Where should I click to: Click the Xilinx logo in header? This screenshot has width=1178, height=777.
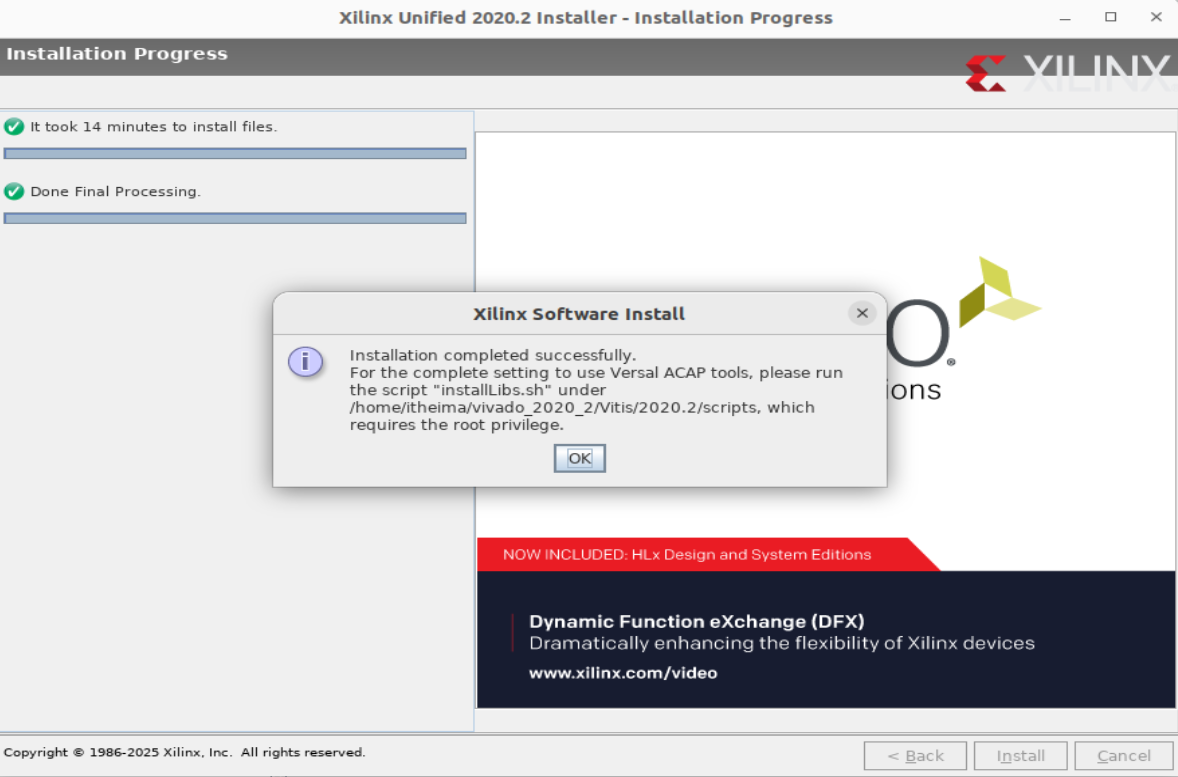point(1070,74)
